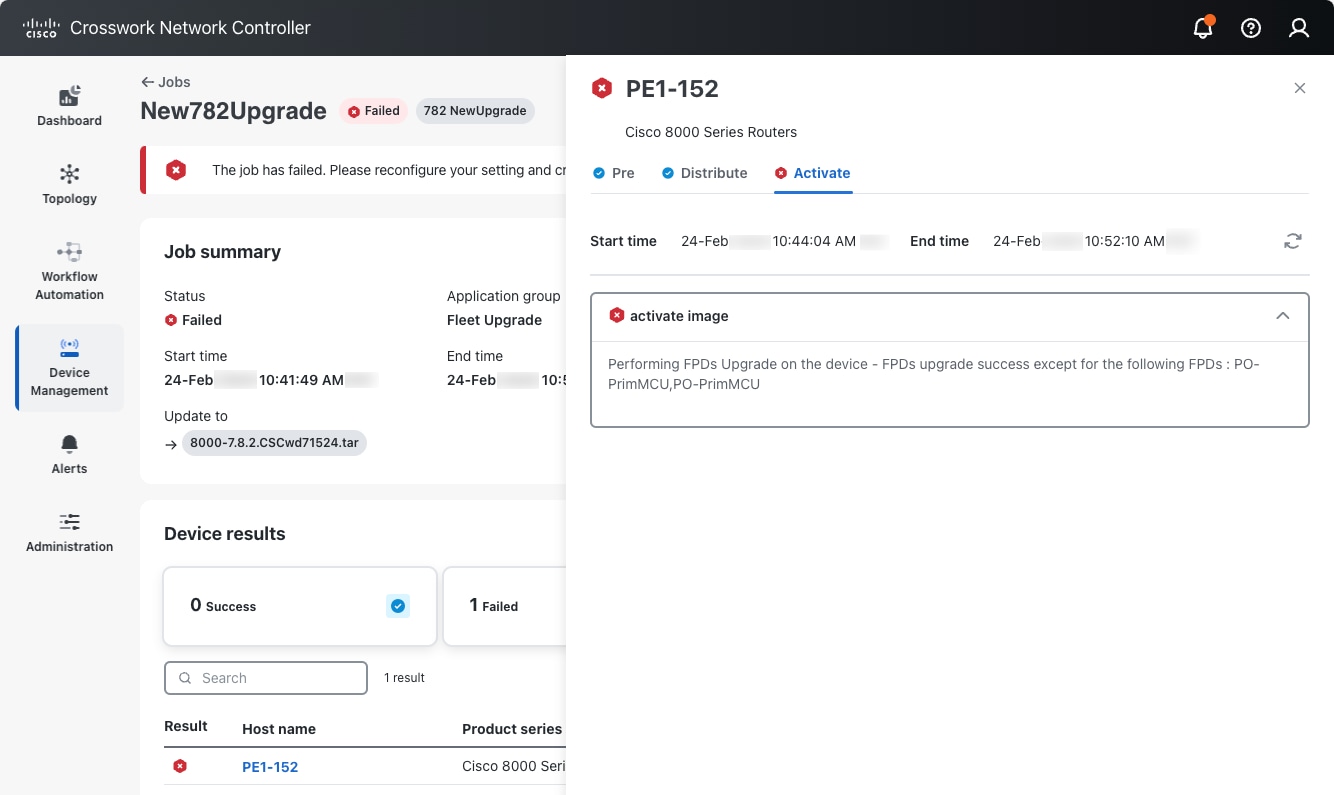Open Topology from the sidebar
Image resolution: width=1334 pixels, height=795 pixels.
[x=69, y=186]
